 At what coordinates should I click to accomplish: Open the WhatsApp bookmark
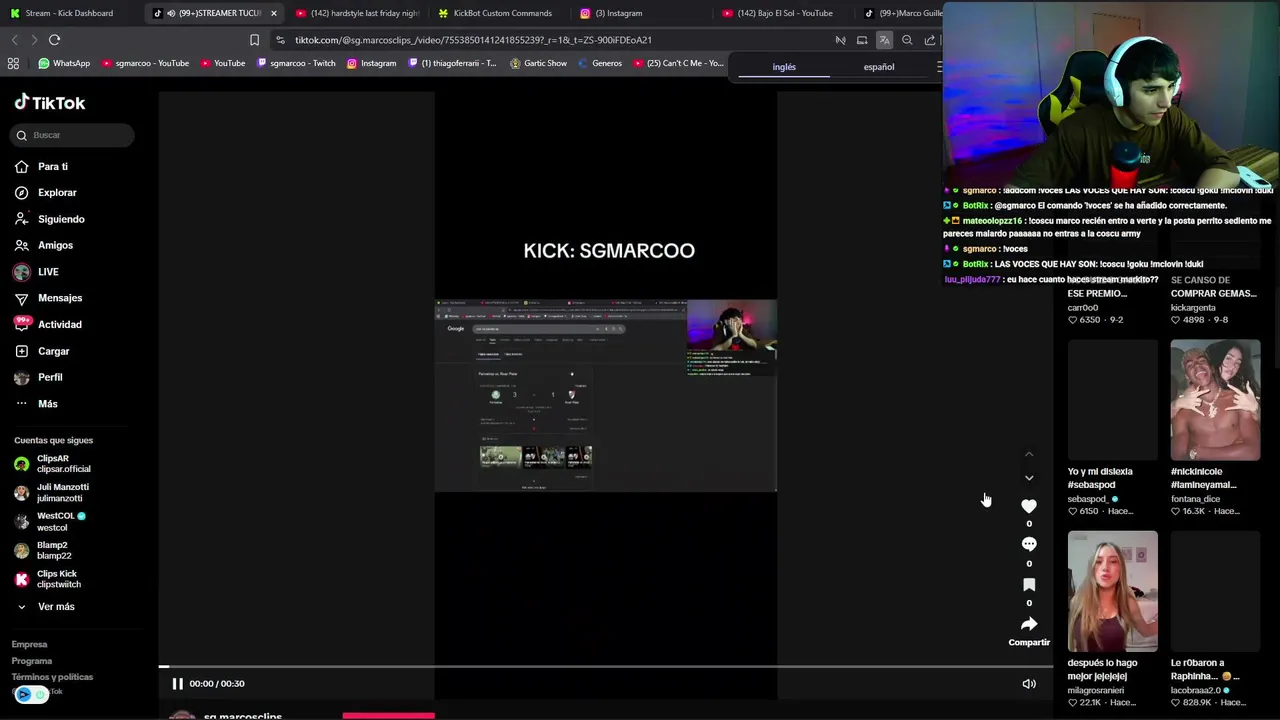[x=64, y=63]
